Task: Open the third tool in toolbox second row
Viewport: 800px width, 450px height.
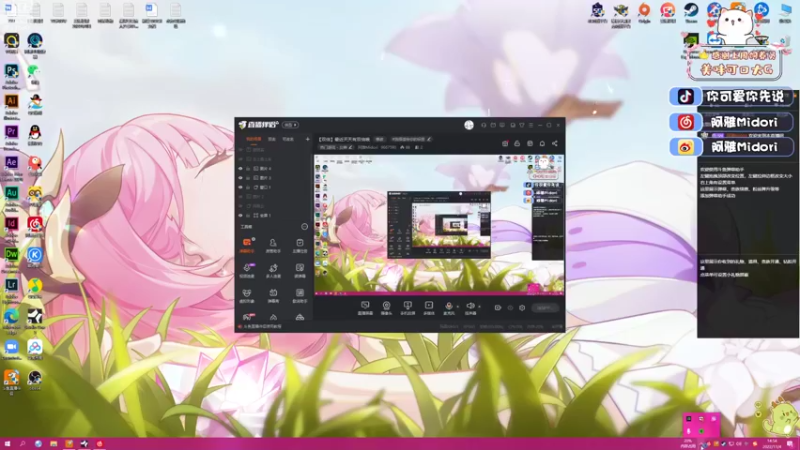Action: point(299,270)
